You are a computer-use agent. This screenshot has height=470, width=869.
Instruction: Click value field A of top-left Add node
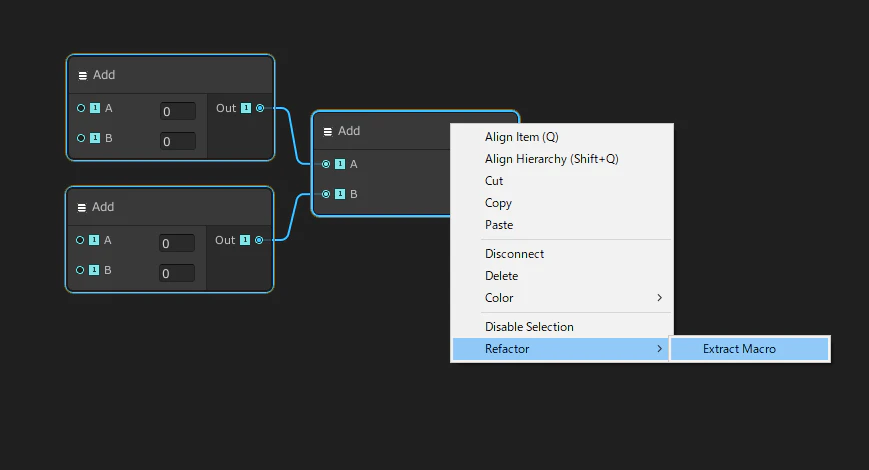pyautogui.click(x=178, y=111)
